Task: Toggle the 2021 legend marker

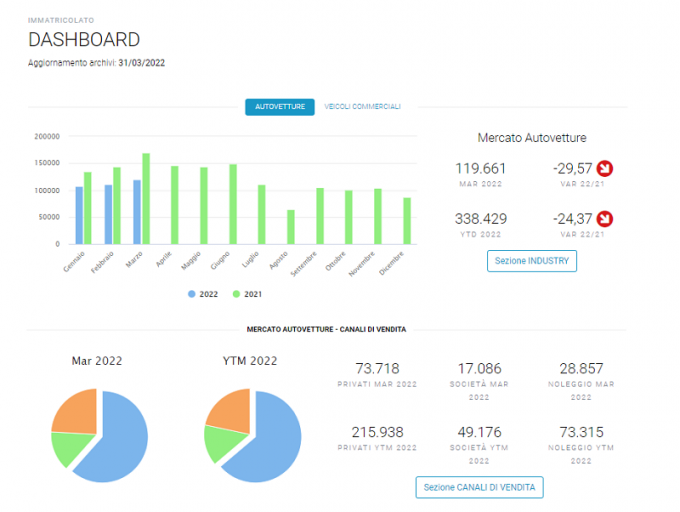Action: pyautogui.click(x=236, y=294)
